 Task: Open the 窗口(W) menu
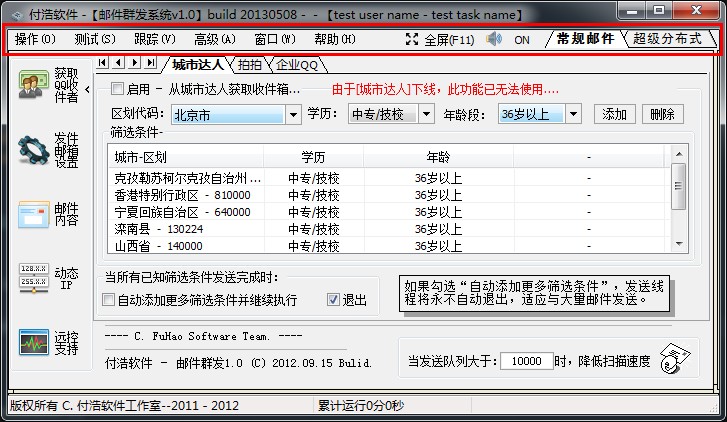(275, 39)
